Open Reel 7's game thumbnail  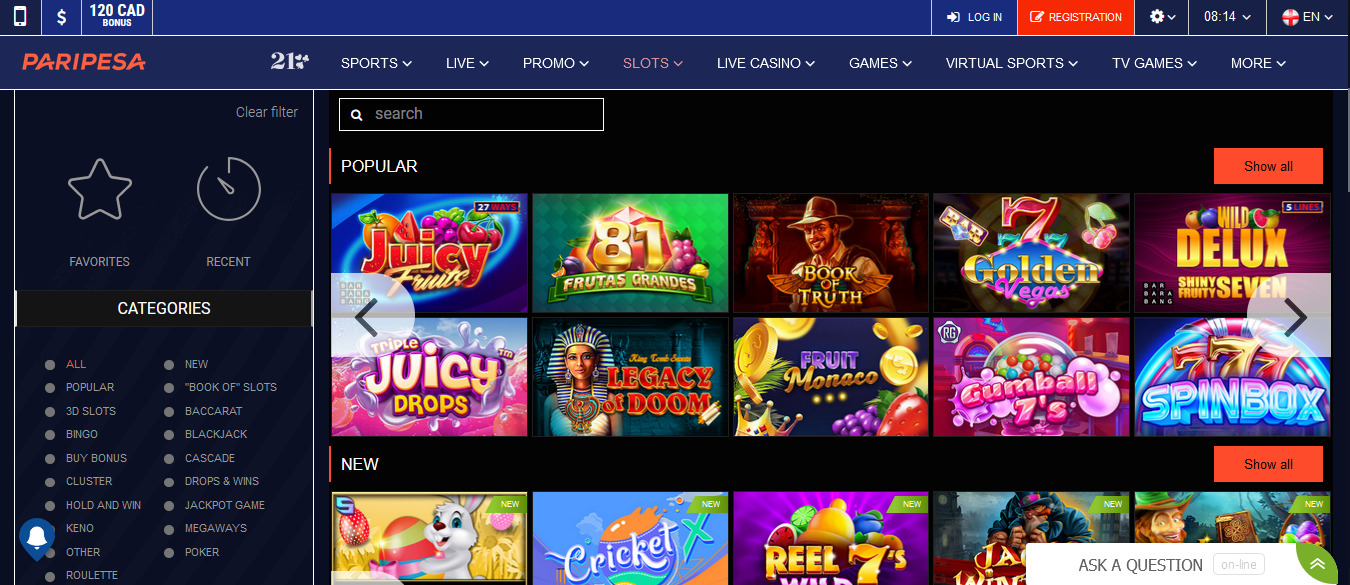[831, 538]
